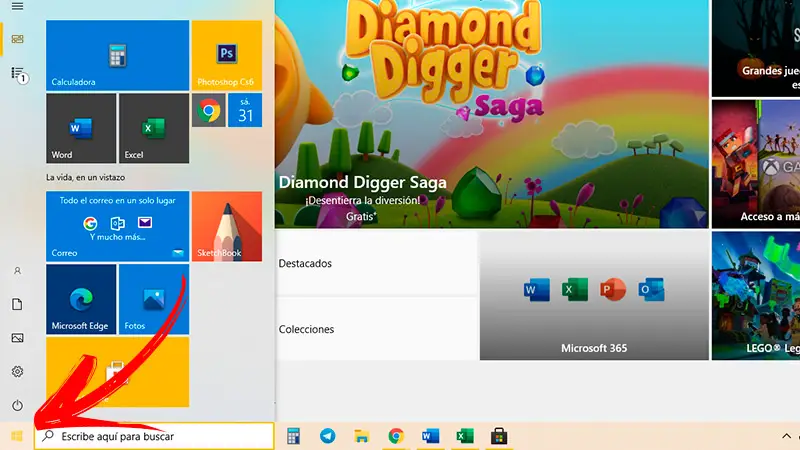
Task: Open Word from the taskbar
Action: (x=431, y=436)
